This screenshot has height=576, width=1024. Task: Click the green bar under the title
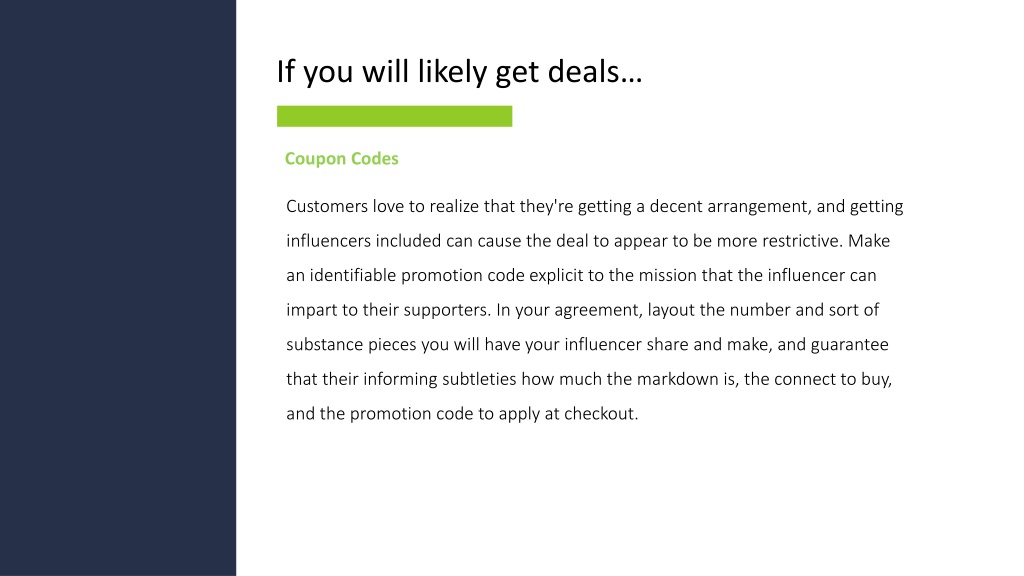(394, 116)
